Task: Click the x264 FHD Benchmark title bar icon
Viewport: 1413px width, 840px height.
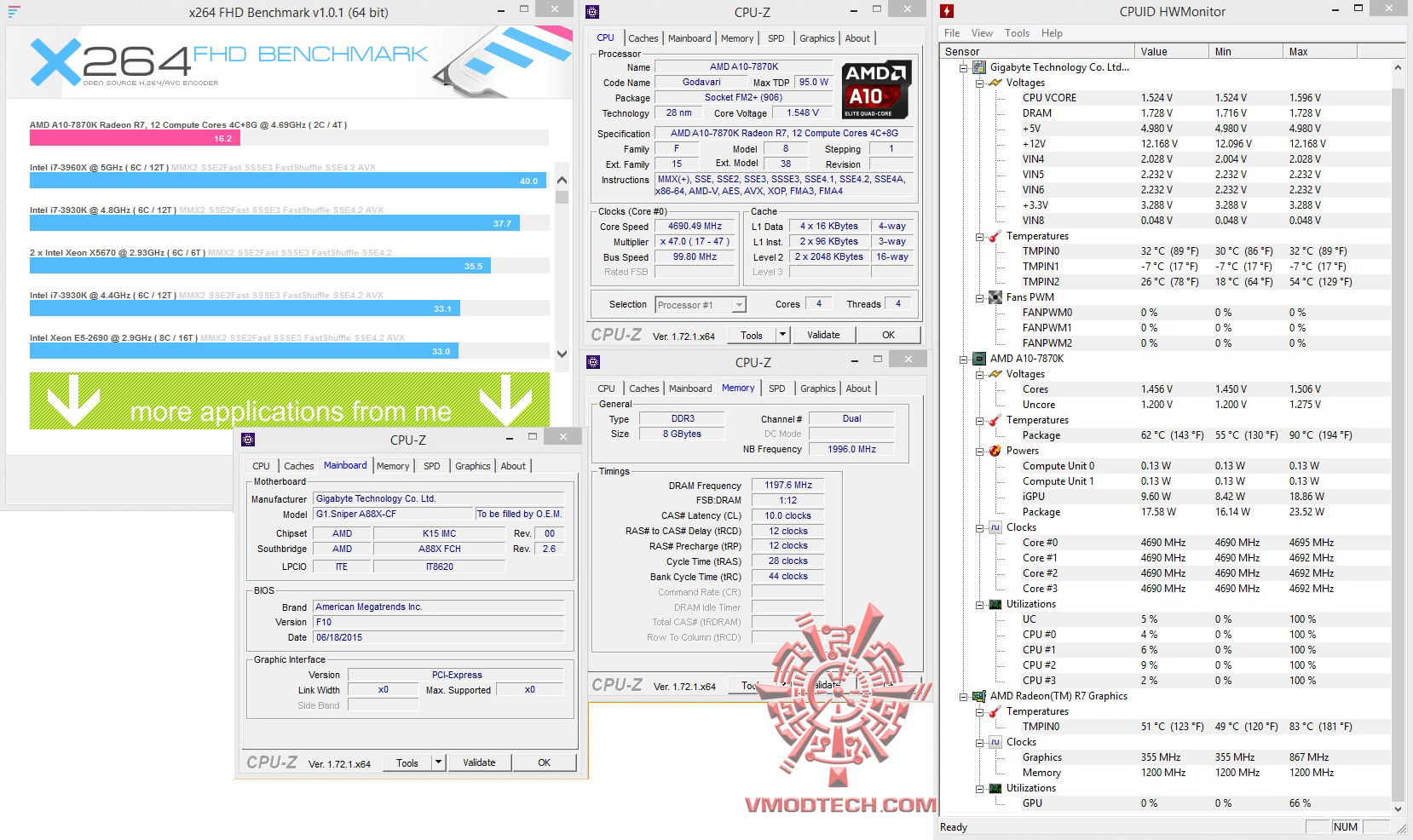Action: 14,12
